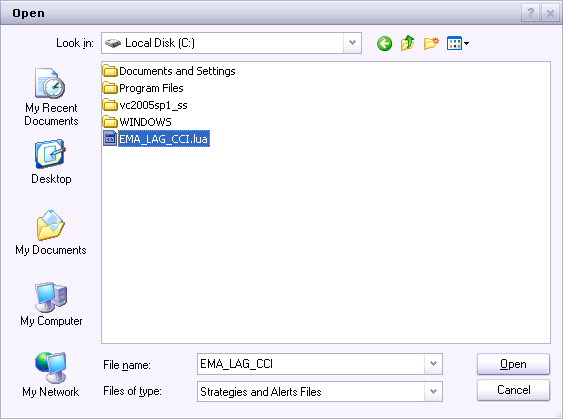The image size is (563, 419).
Task: Select the text 'Program Files'
Action: [151, 88]
